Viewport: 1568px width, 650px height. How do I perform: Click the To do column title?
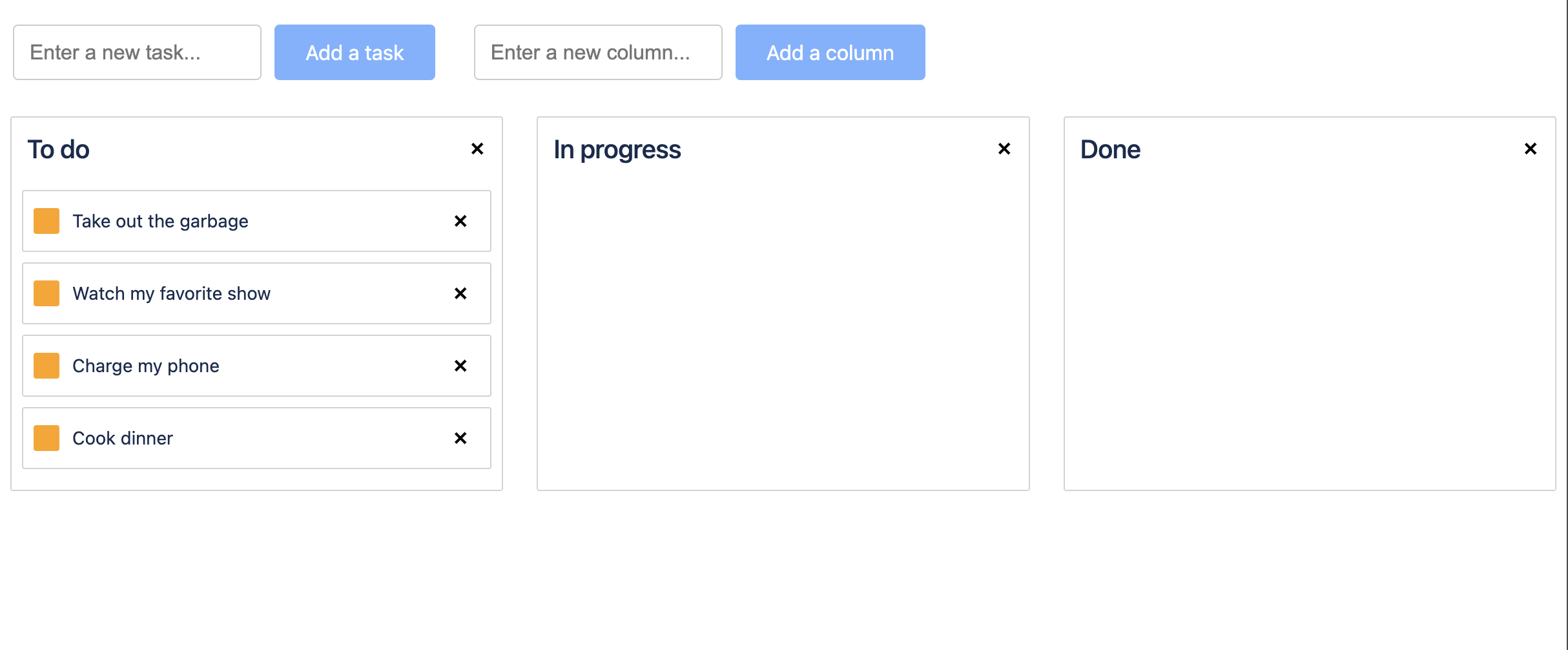[58, 149]
